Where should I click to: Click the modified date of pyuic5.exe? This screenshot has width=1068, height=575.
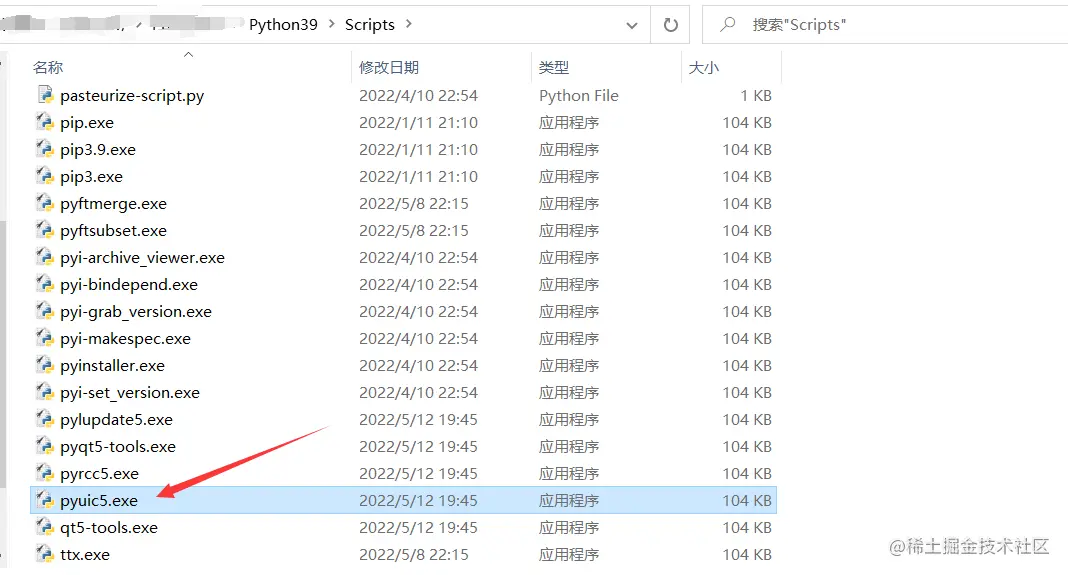(x=418, y=501)
